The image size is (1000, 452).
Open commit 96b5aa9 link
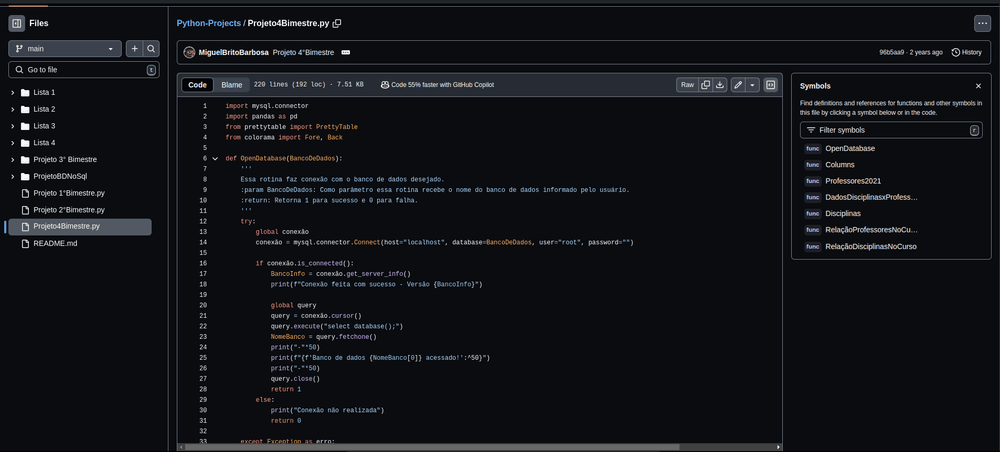[892, 52]
